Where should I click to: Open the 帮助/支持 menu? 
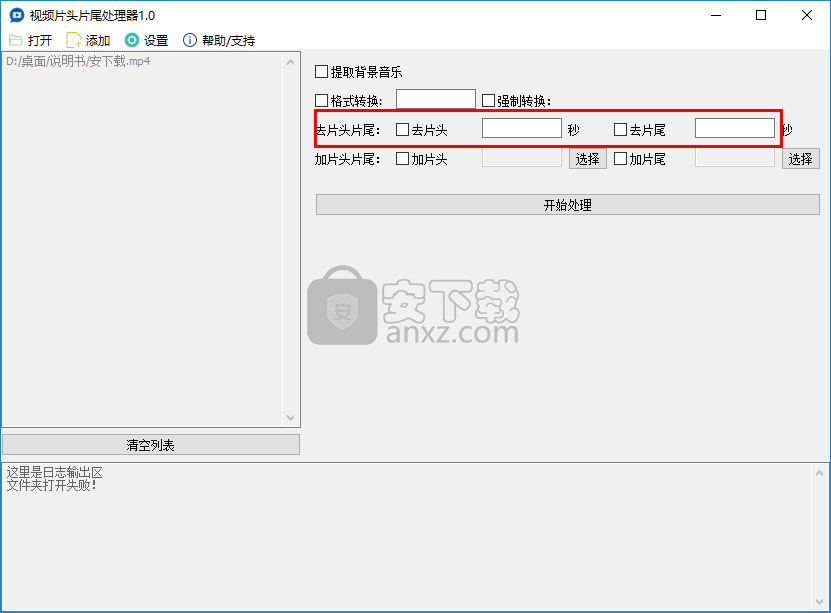219,40
